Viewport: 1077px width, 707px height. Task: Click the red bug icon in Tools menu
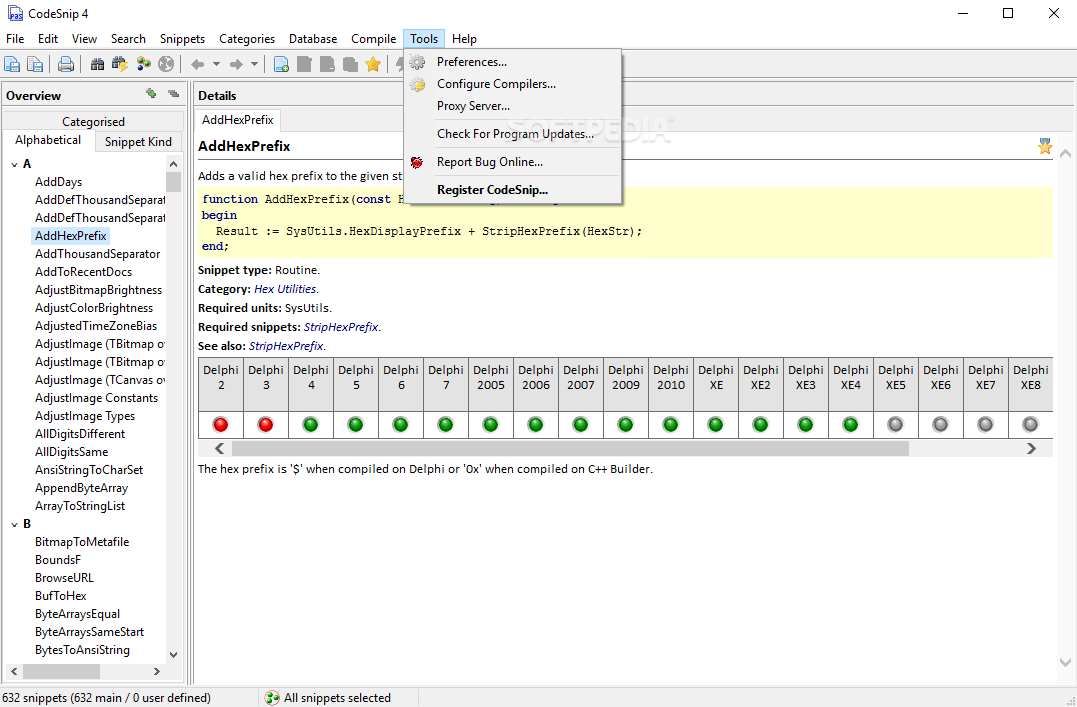click(417, 162)
